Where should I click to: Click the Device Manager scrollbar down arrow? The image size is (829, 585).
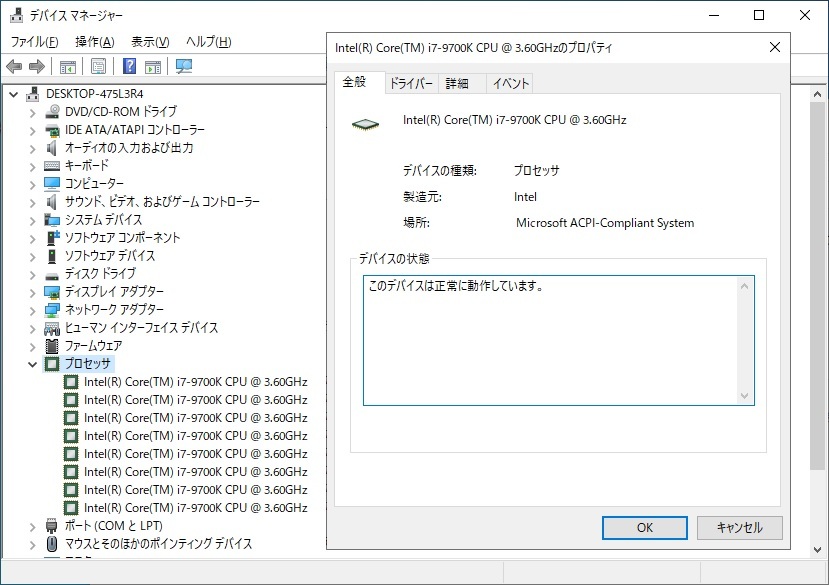pos(817,550)
